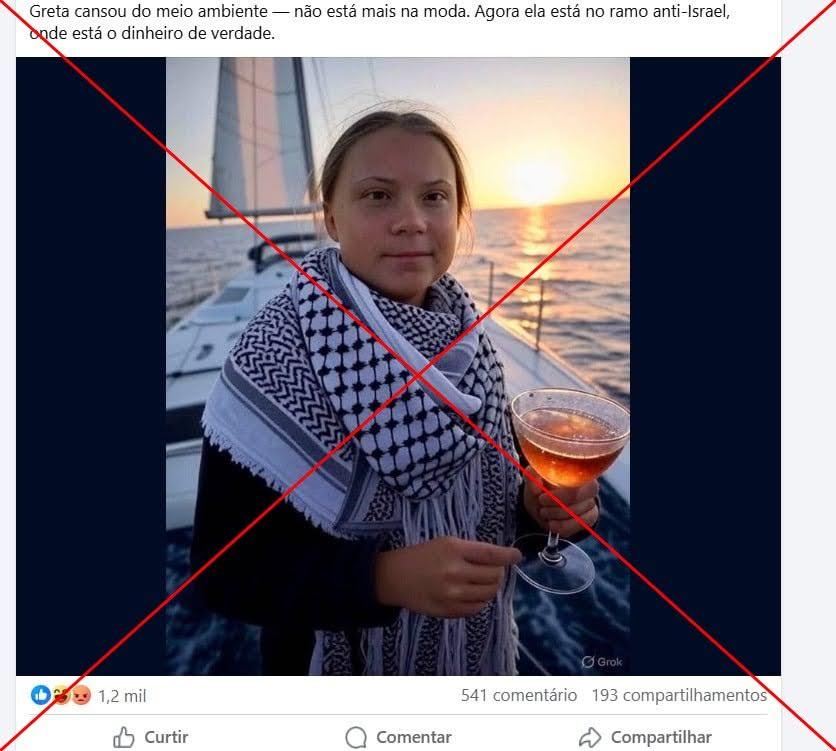The width and height of the screenshot is (836, 751).
Task: Click the Grok watermark text
Action: point(610,661)
